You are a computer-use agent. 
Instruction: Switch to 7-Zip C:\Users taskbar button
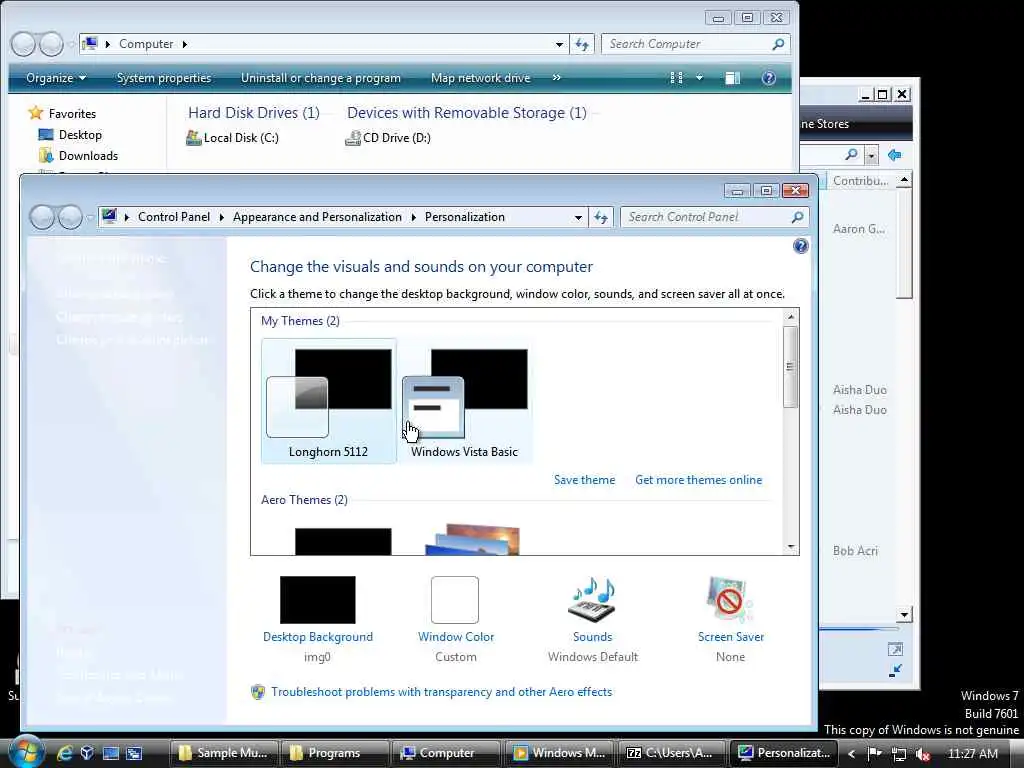(x=669, y=753)
